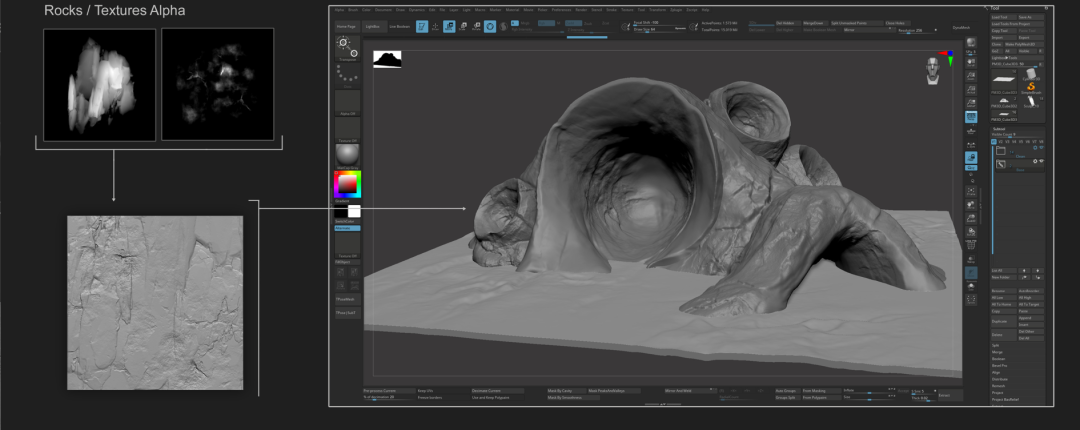Open the Alpha menu
Image resolution: width=1080 pixels, height=430 pixels.
[340, 10]
